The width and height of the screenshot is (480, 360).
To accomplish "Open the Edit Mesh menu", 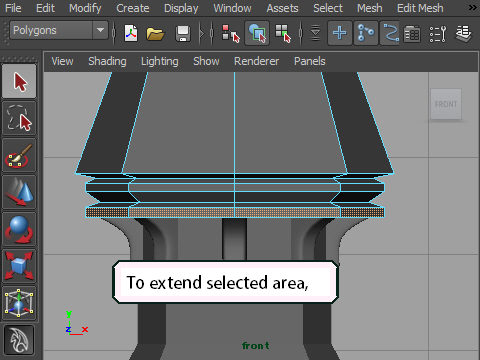I will 420,8.
